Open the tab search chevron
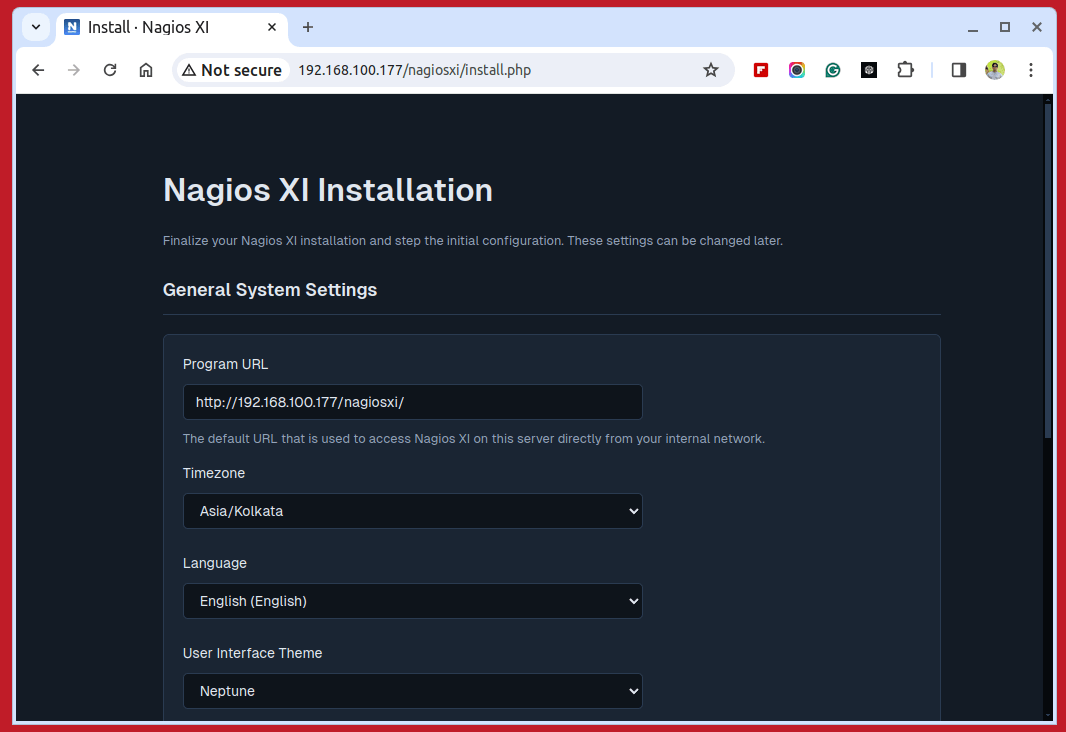The height and width of the screenshot is (732, 1066). [x=36, y=27]
